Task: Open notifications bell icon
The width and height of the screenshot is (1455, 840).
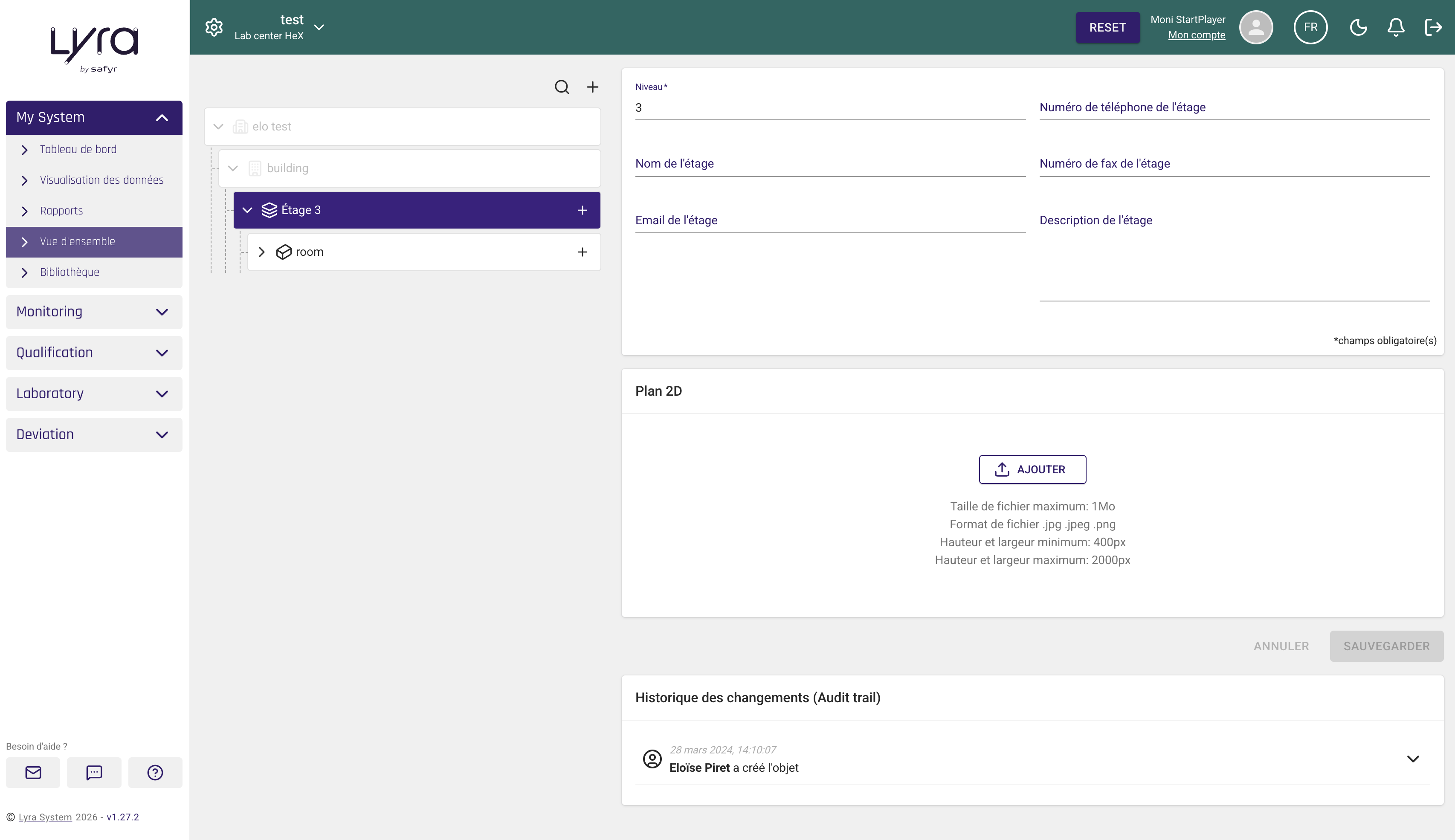Action: (1396, 27)
